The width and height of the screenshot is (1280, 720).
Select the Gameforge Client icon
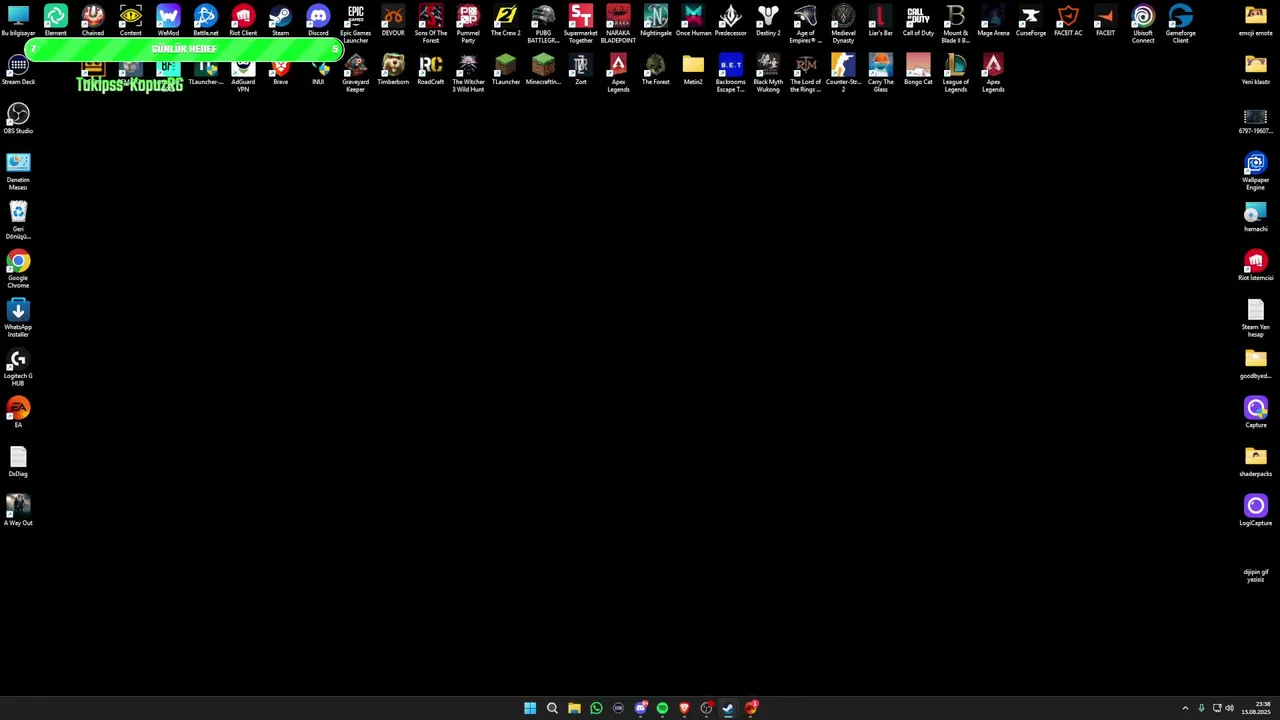[x=1180, y=24]
